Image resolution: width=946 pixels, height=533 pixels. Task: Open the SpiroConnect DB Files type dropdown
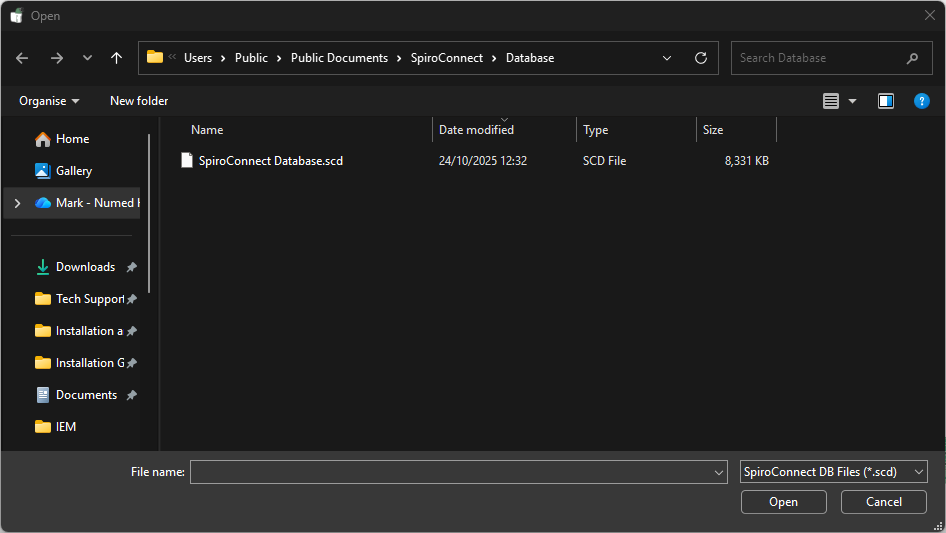pos(834,471)
